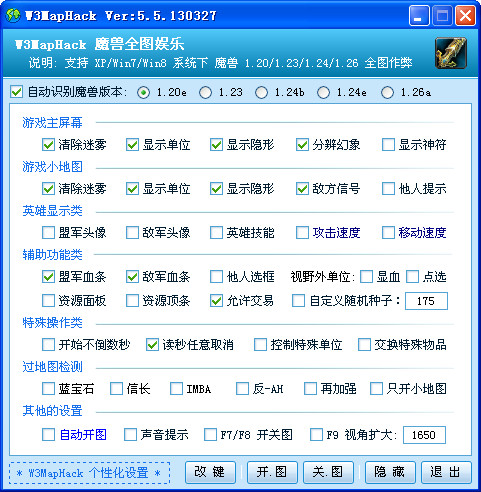Enable 点选 for 视野外单位

pos(412,277)
